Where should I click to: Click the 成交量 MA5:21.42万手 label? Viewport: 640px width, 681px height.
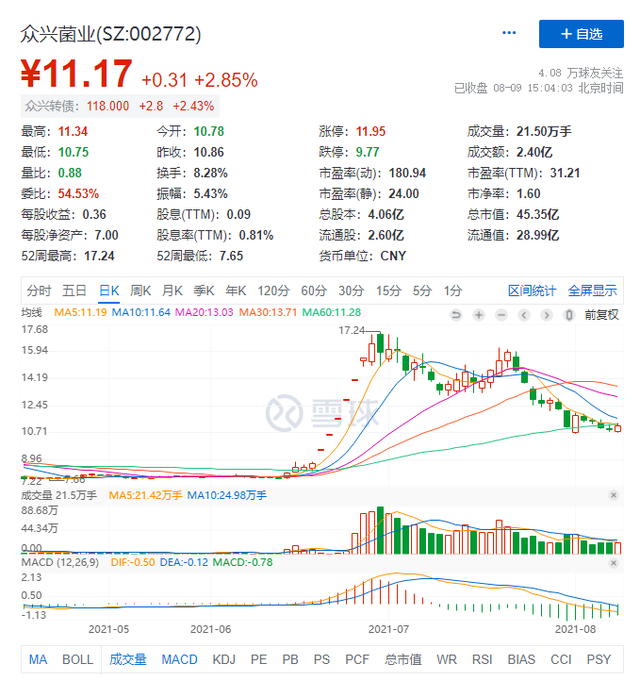(145, 495)
